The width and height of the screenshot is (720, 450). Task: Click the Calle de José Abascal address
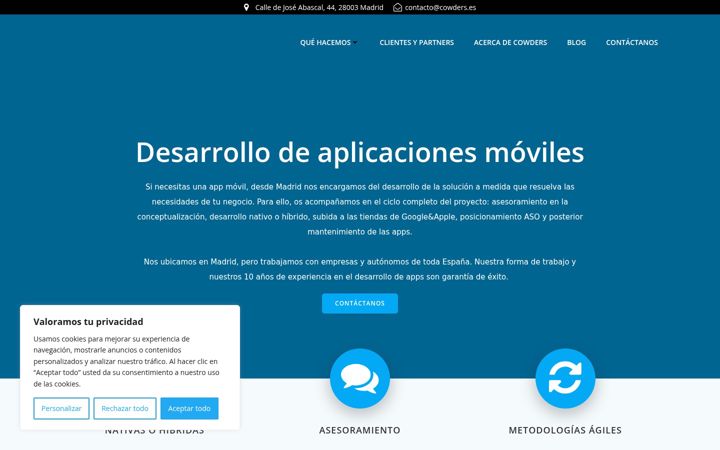[x=319, y=7]
